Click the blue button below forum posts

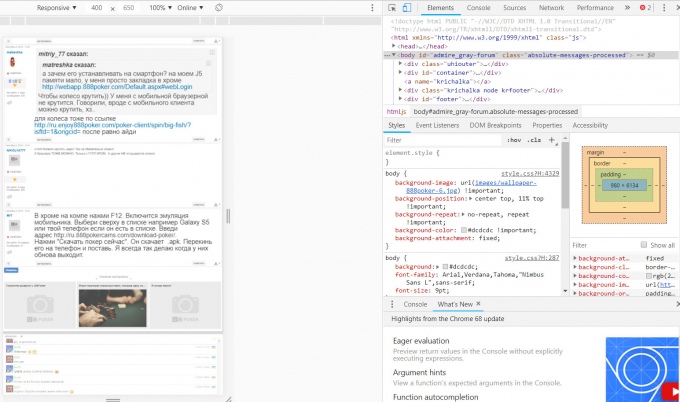[11, 270]
